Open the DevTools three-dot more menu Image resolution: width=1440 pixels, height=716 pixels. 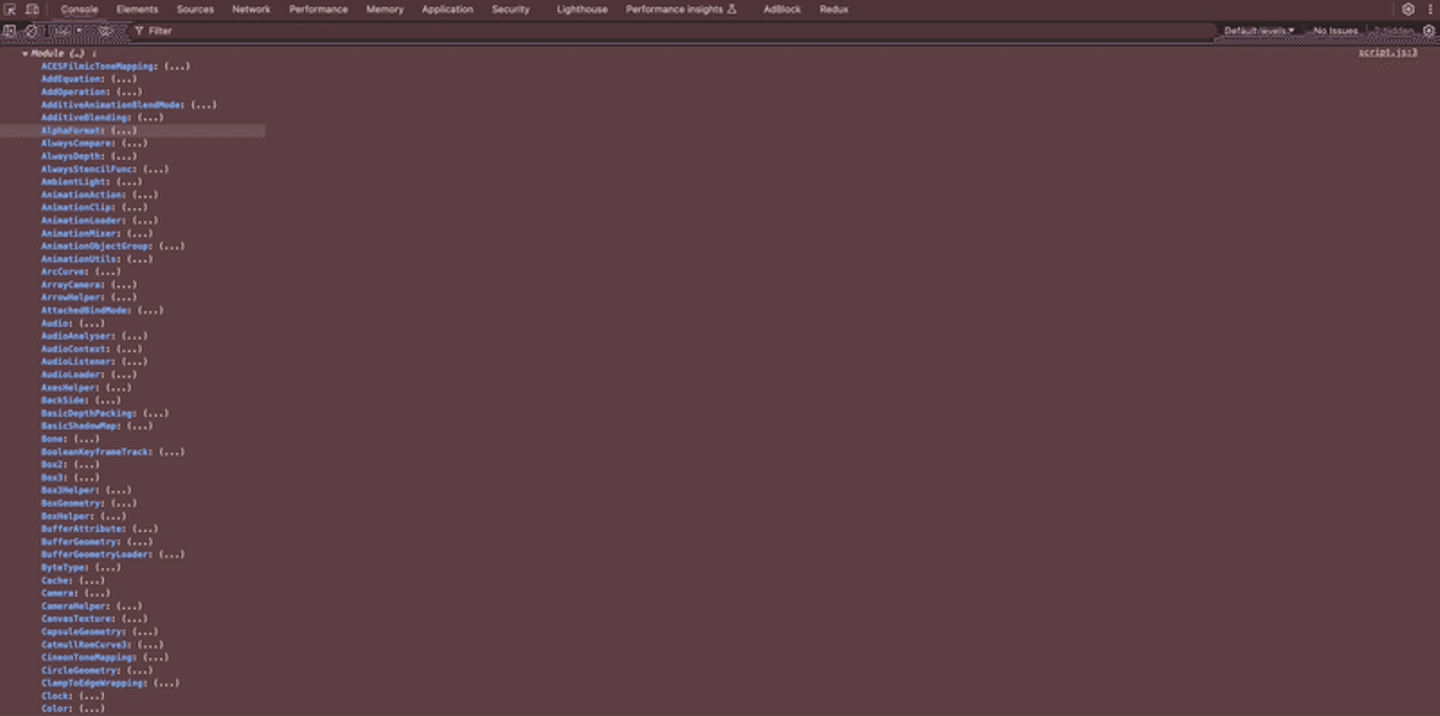click(1429, 9)
